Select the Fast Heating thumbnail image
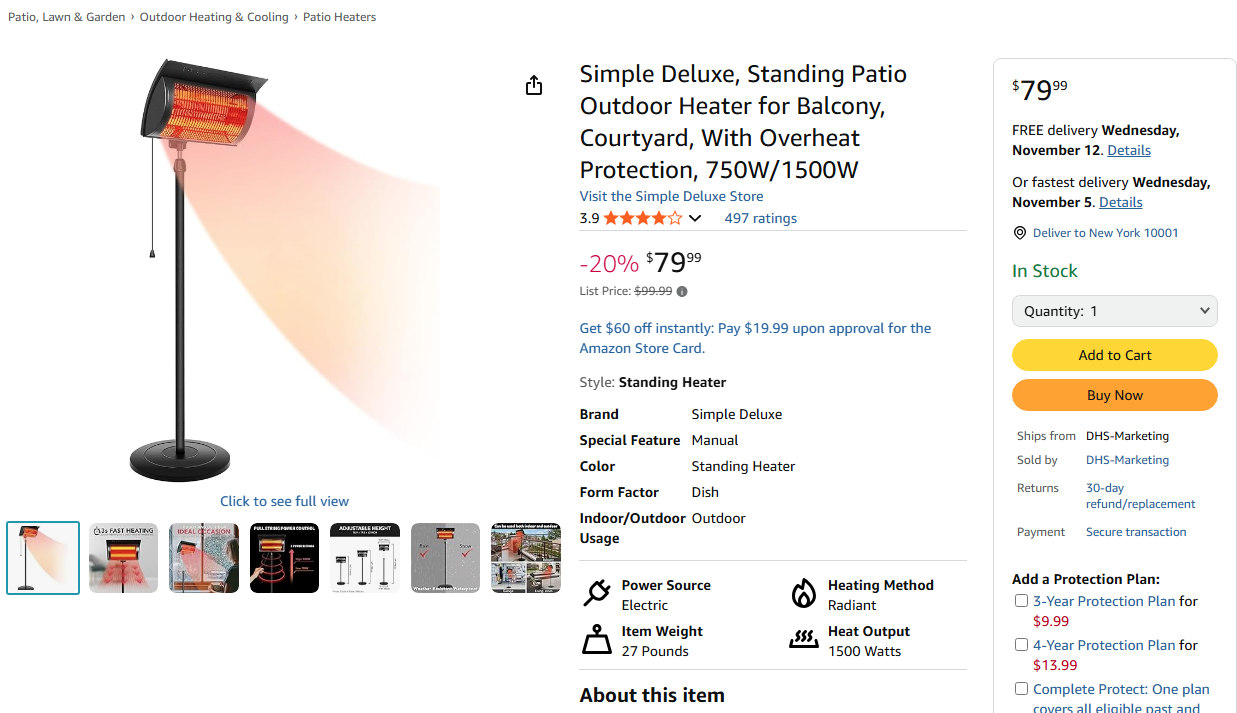The width and height of the screenshot is (1237, 713). click(x=124, y=558)
